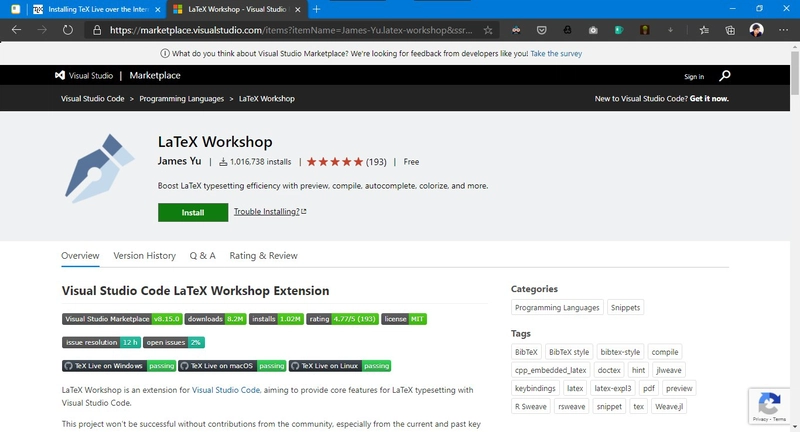Click the compile tag
This screenshot has height=432, width=800.
pyautogui.click(x=665, y=352)
